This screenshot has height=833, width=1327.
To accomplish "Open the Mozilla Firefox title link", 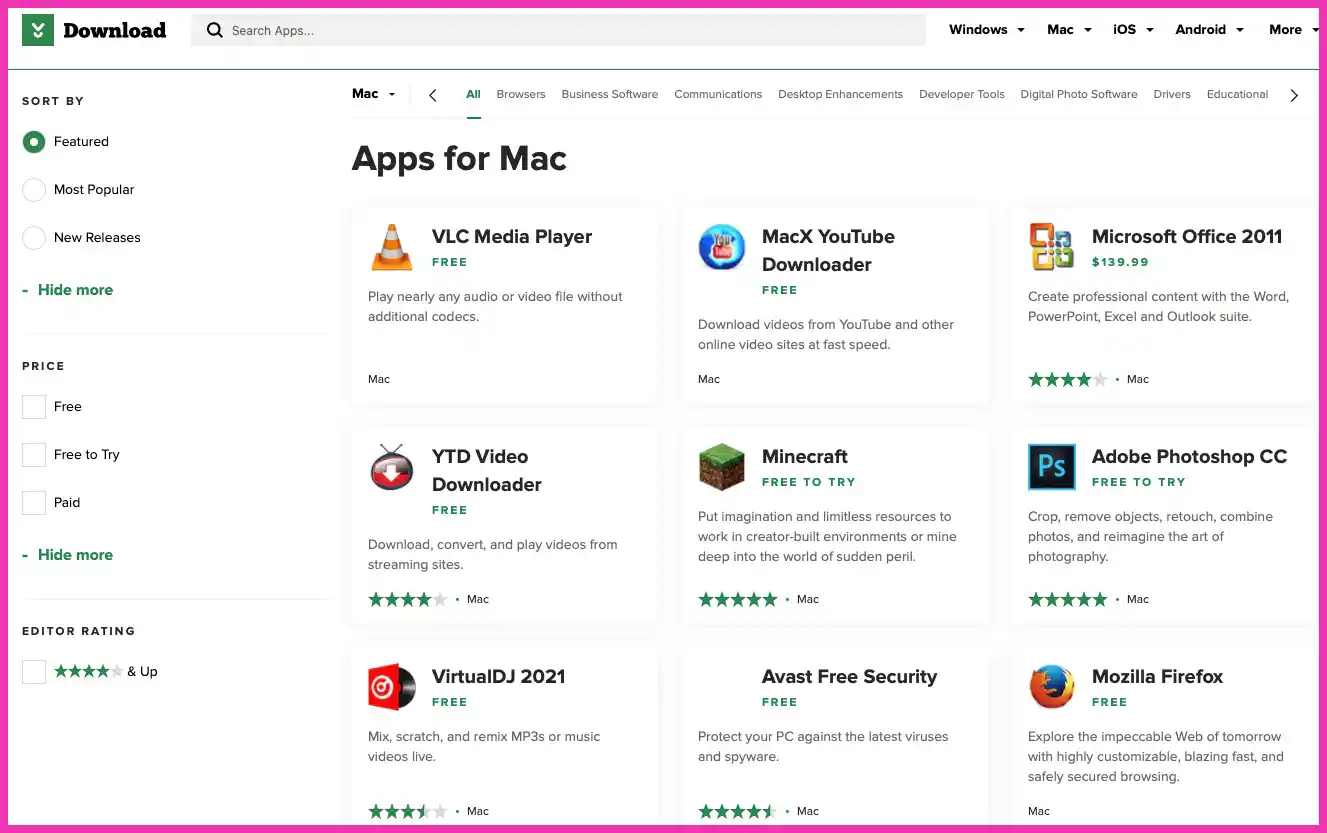I will click(x=1157, y=677).
